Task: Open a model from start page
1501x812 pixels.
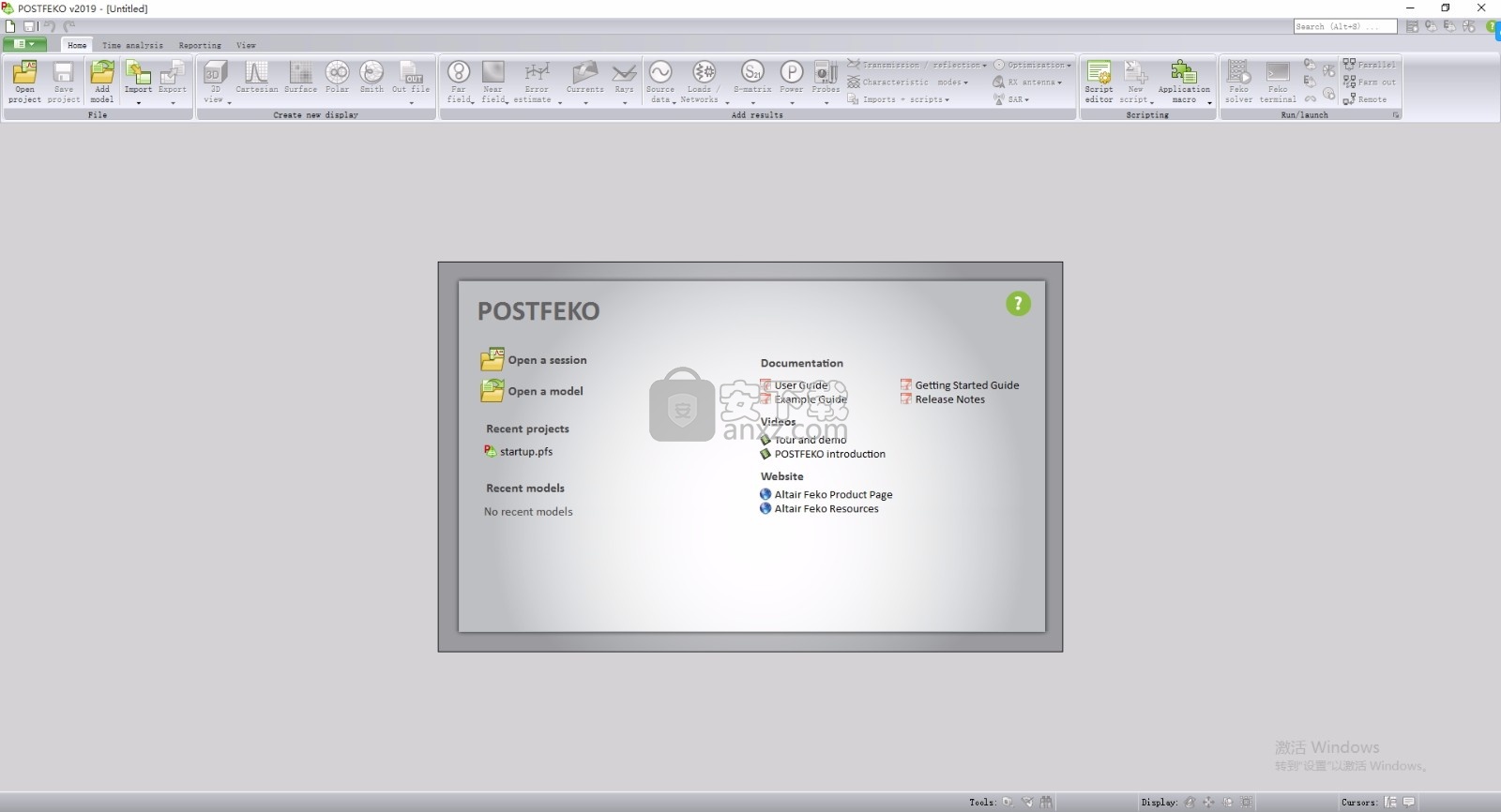Action: pos(532,391)
